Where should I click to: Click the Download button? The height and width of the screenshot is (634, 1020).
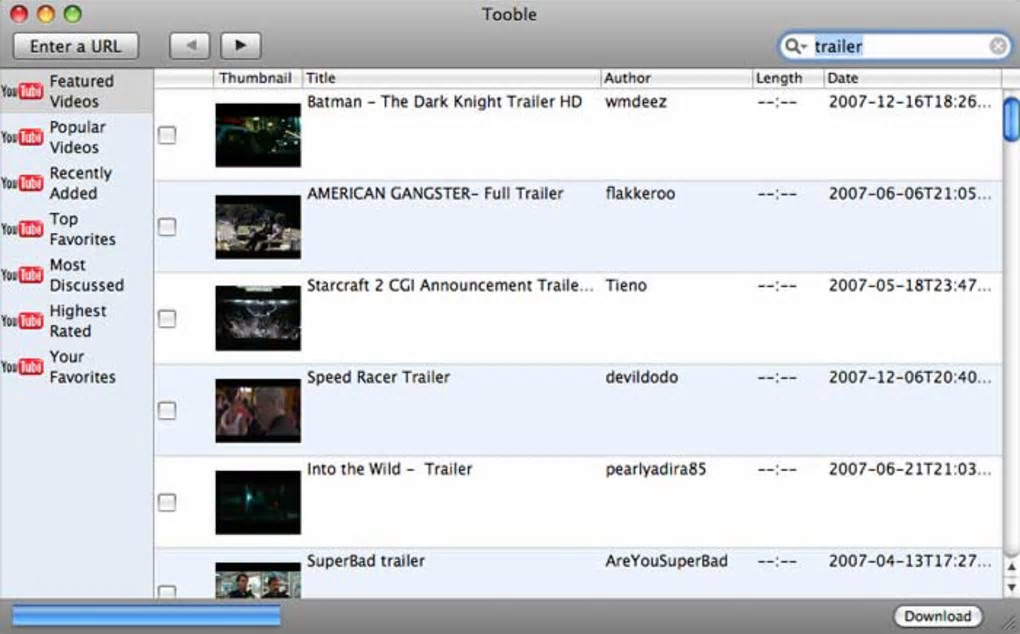coord(937,616)
